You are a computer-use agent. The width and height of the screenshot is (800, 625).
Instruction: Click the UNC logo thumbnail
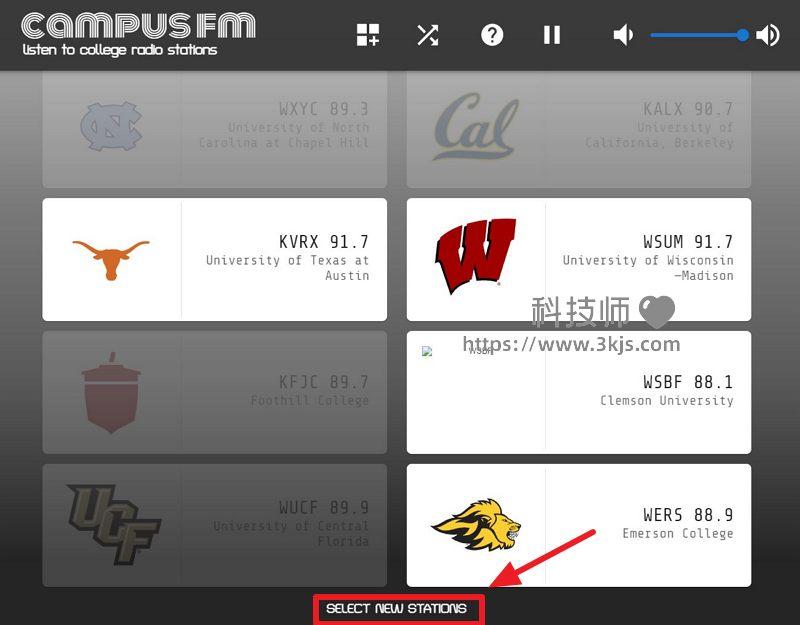[x=111, y=126]
